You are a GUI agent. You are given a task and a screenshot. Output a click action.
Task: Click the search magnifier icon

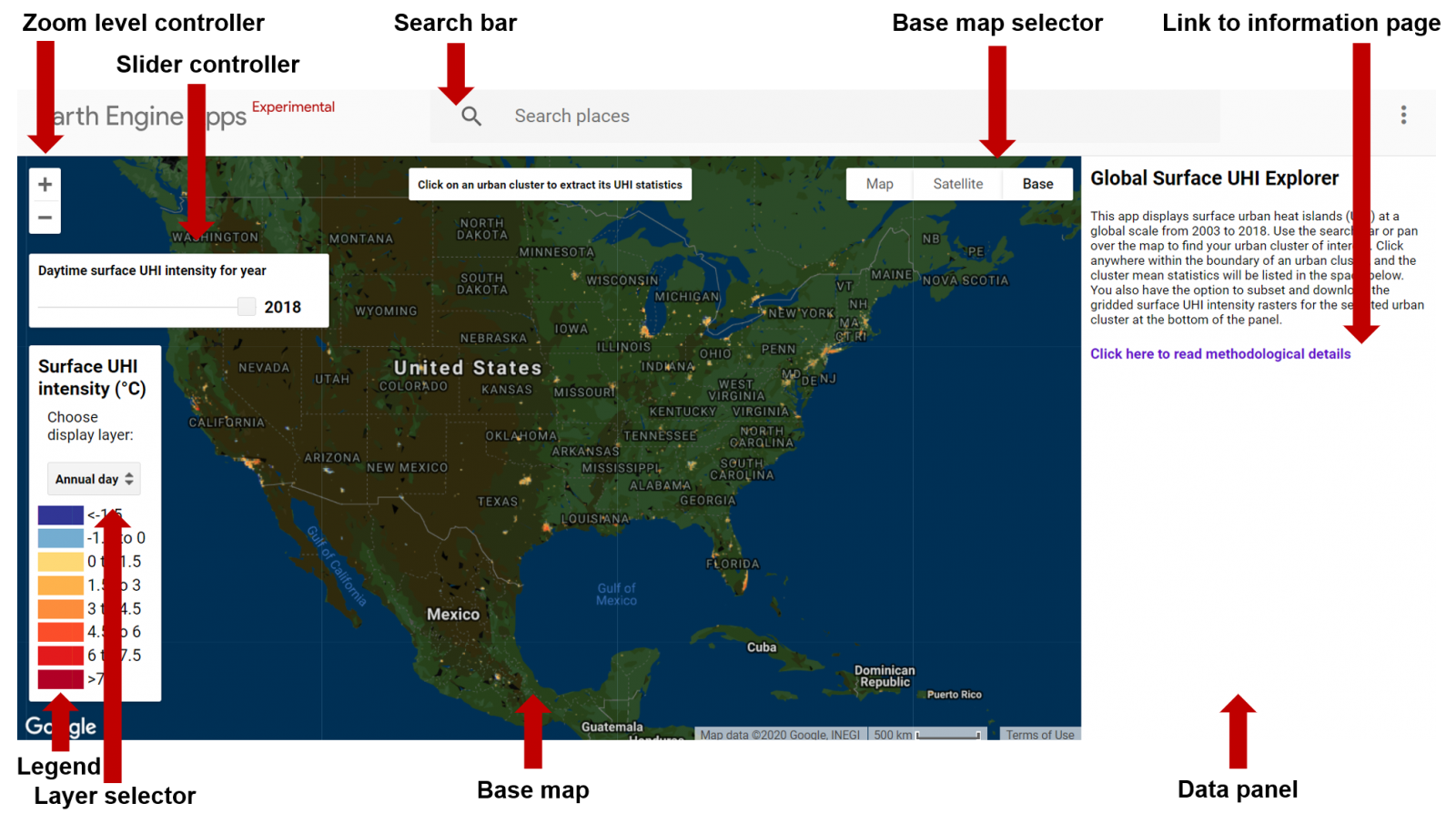pos(470,116)
